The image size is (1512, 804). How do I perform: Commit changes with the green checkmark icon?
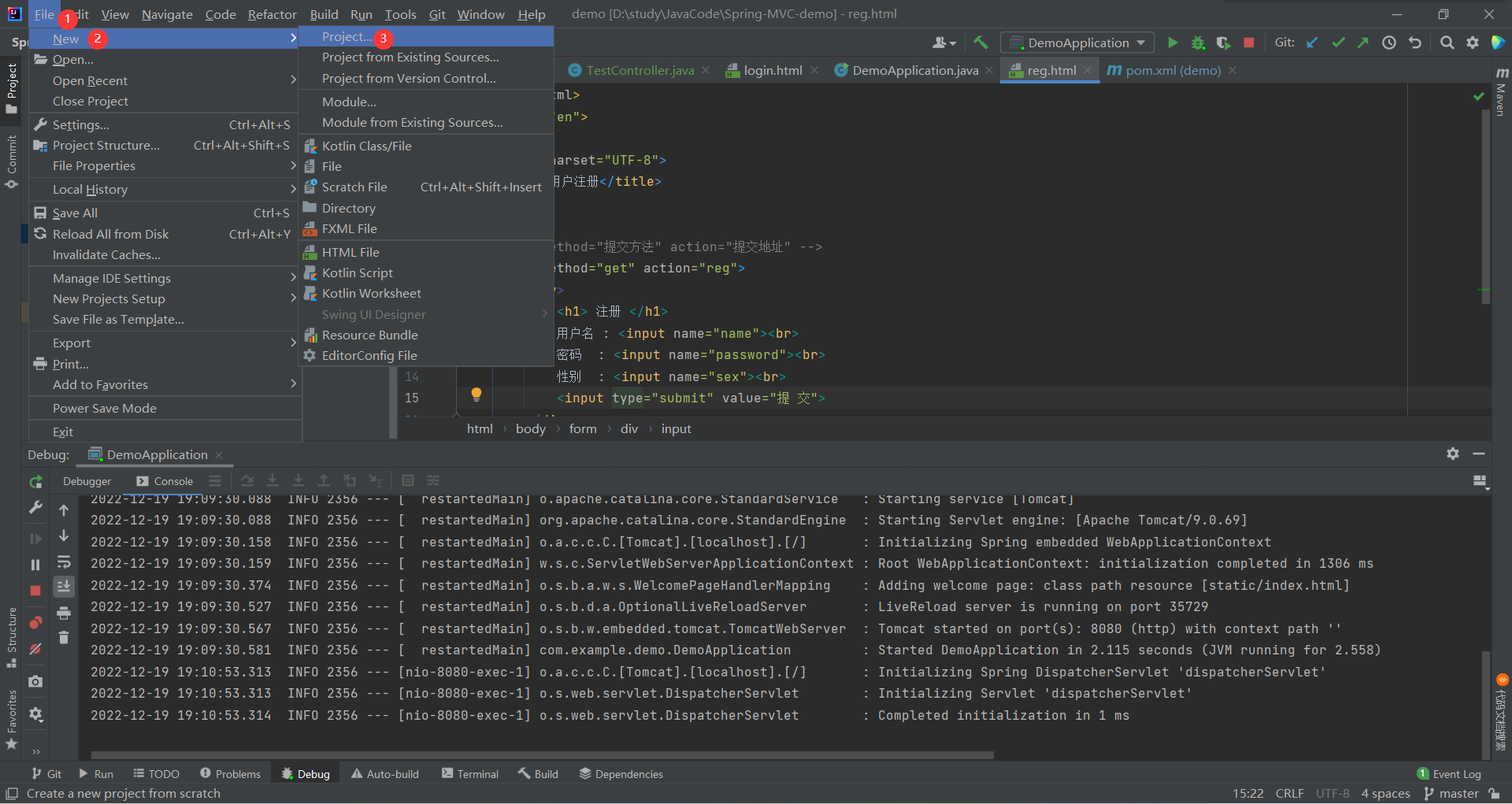click(x=1337, y=43)
